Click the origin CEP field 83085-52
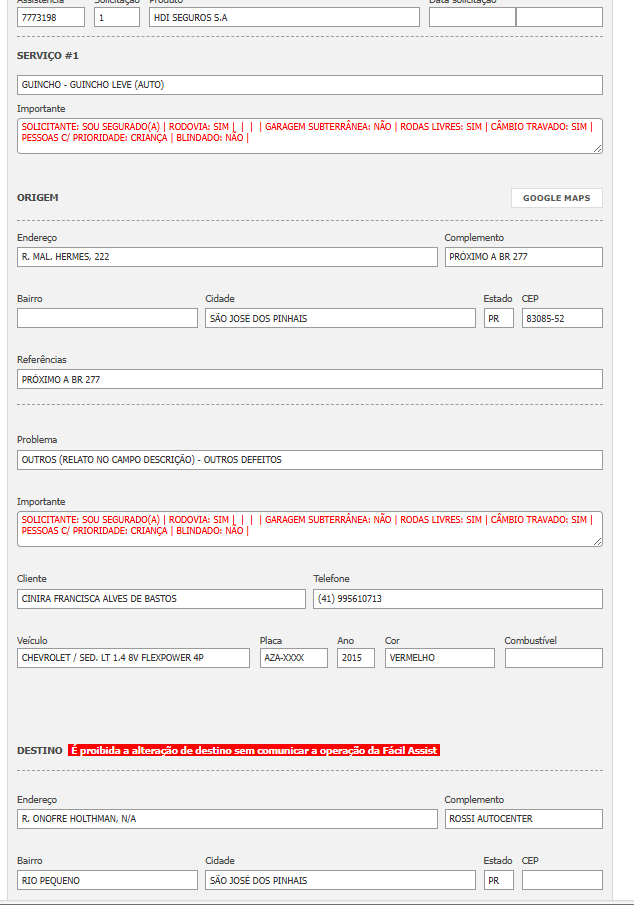Image resolution: width=634 pixels, height=905 pixels. pyautogui.click(x=562, y=318)
